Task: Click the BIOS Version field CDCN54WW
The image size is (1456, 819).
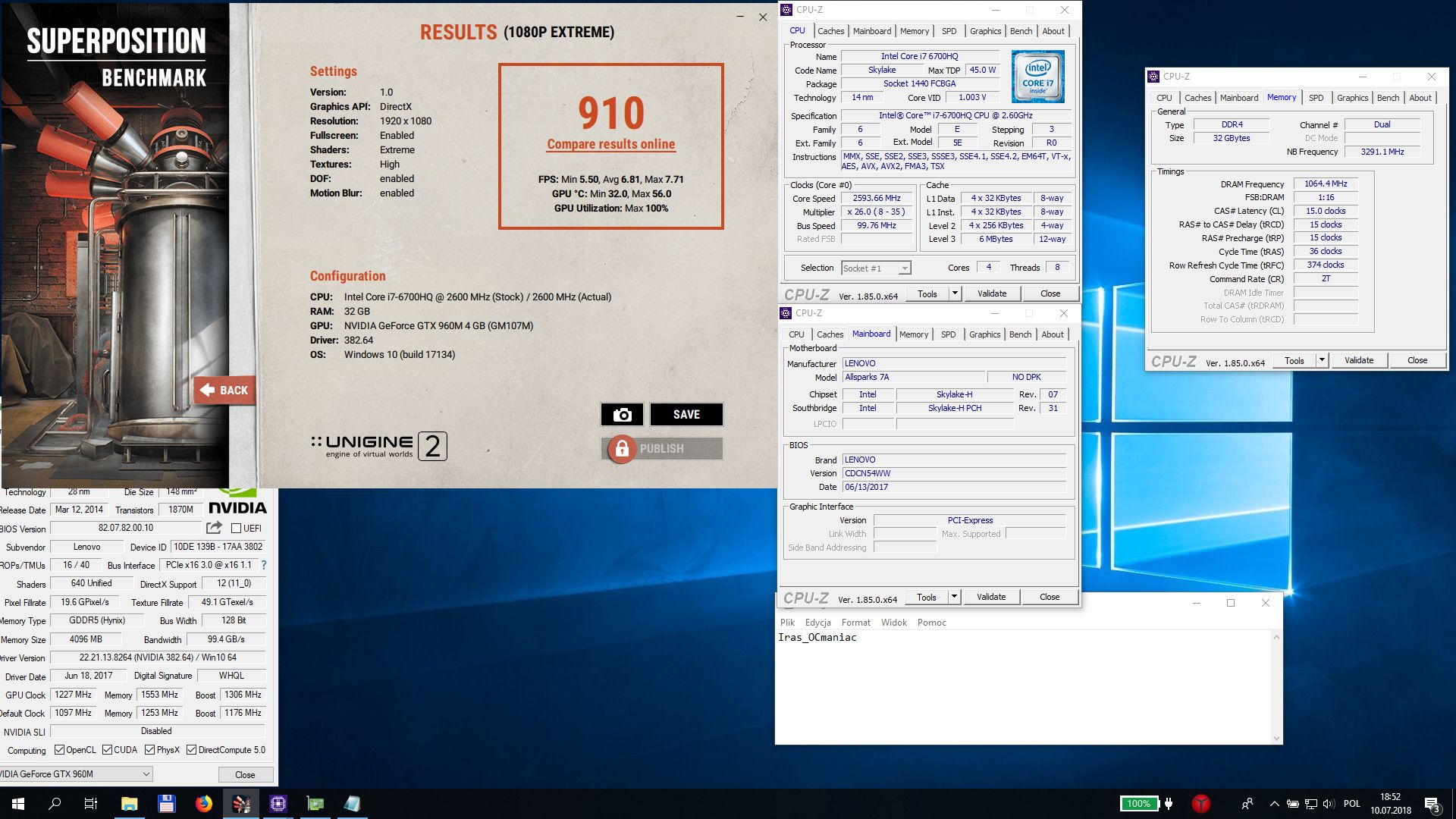Action: (x=955, y=473)
